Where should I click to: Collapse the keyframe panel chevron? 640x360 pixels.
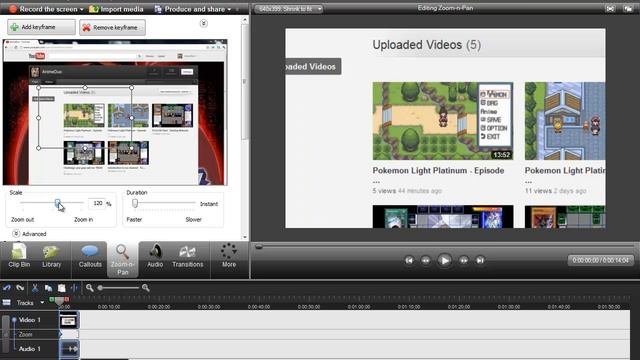pos(204,24)
